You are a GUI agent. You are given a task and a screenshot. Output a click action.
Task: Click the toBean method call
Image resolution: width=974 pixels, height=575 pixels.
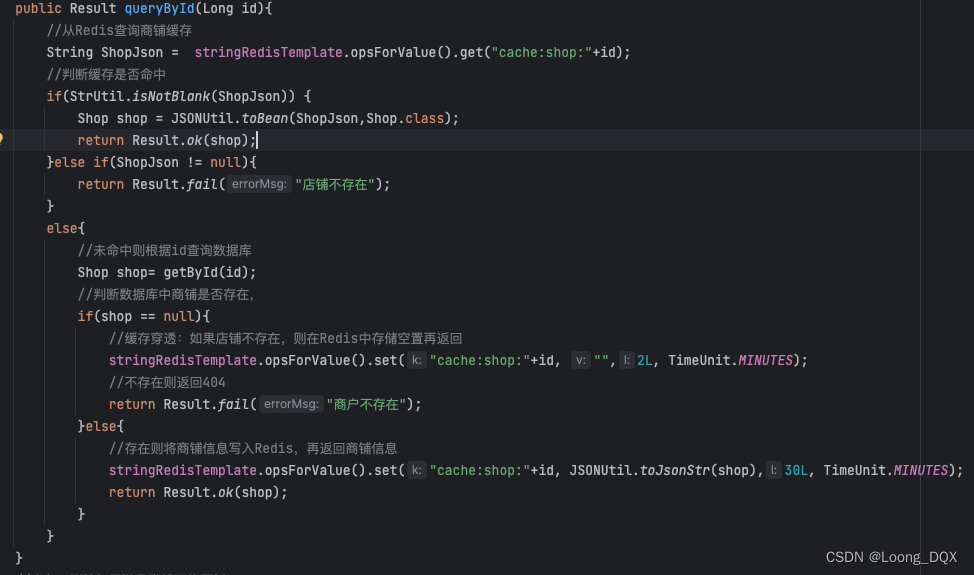click(x=265, y=118)
